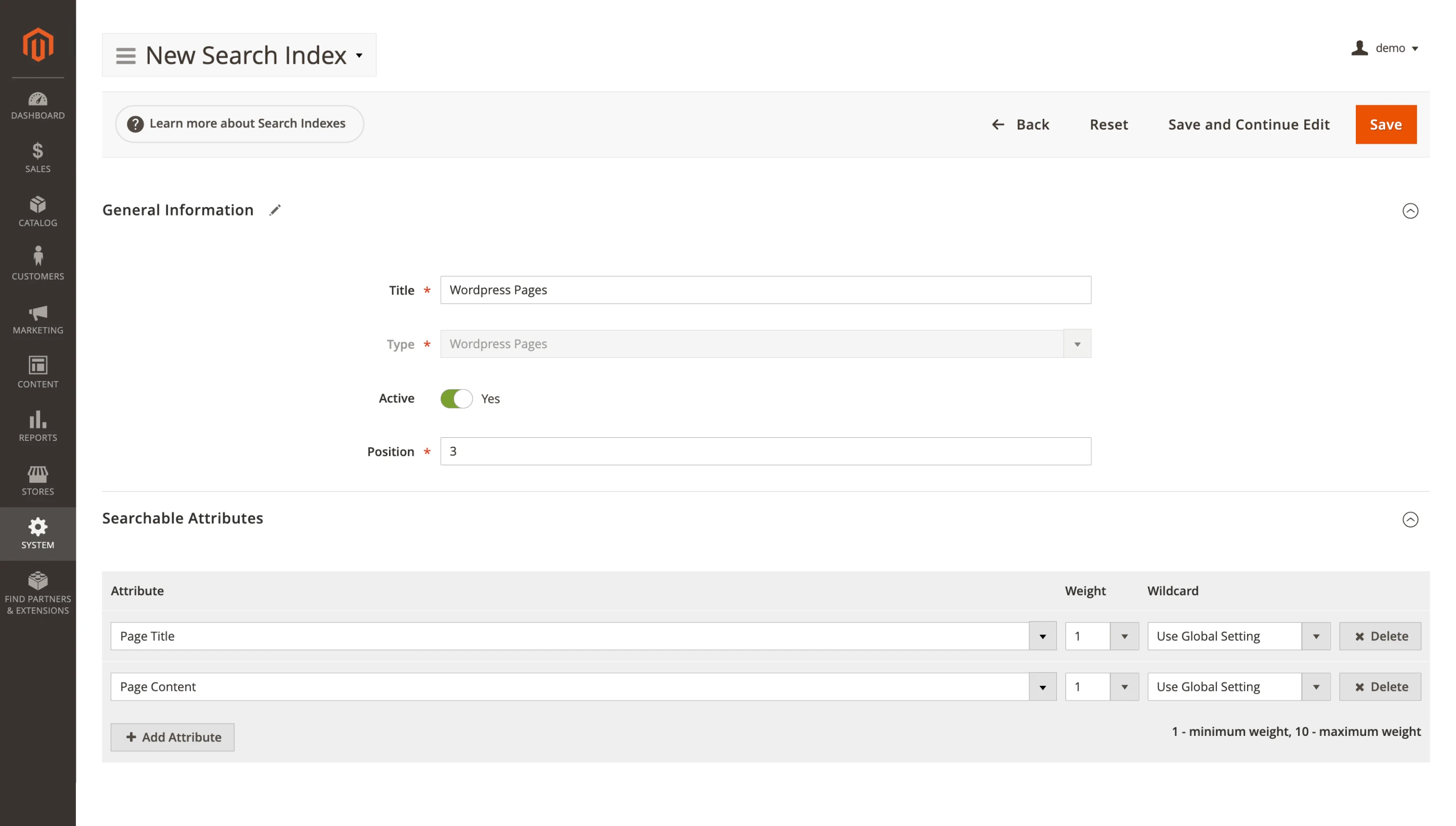
Task: Click Add Attribute button
Action: (173, 737)
